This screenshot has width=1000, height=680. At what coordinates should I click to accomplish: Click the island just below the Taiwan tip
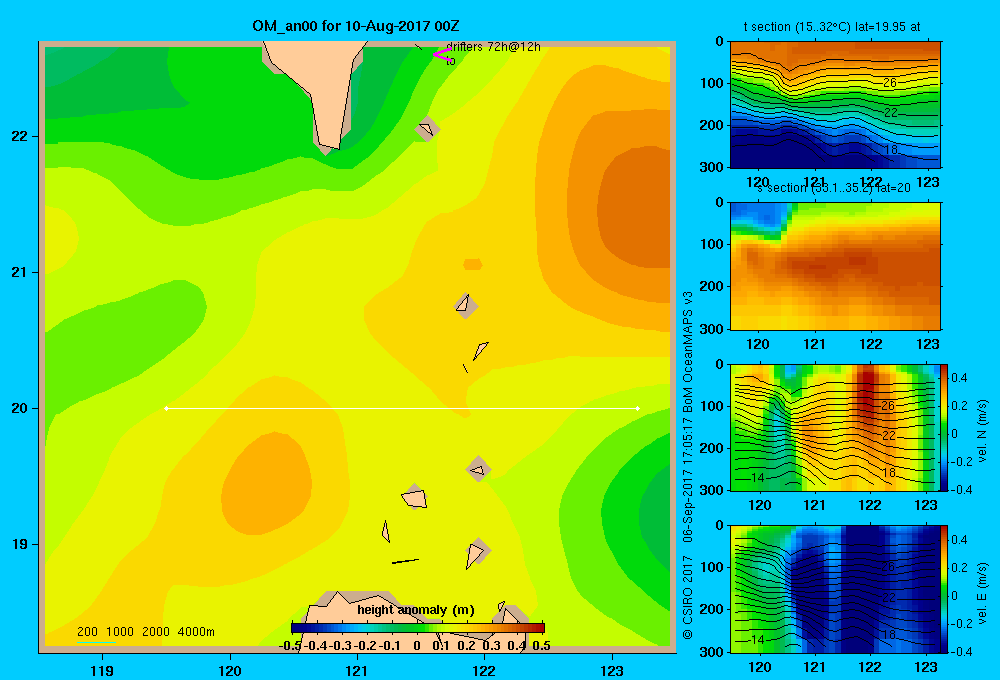(427, 129)
